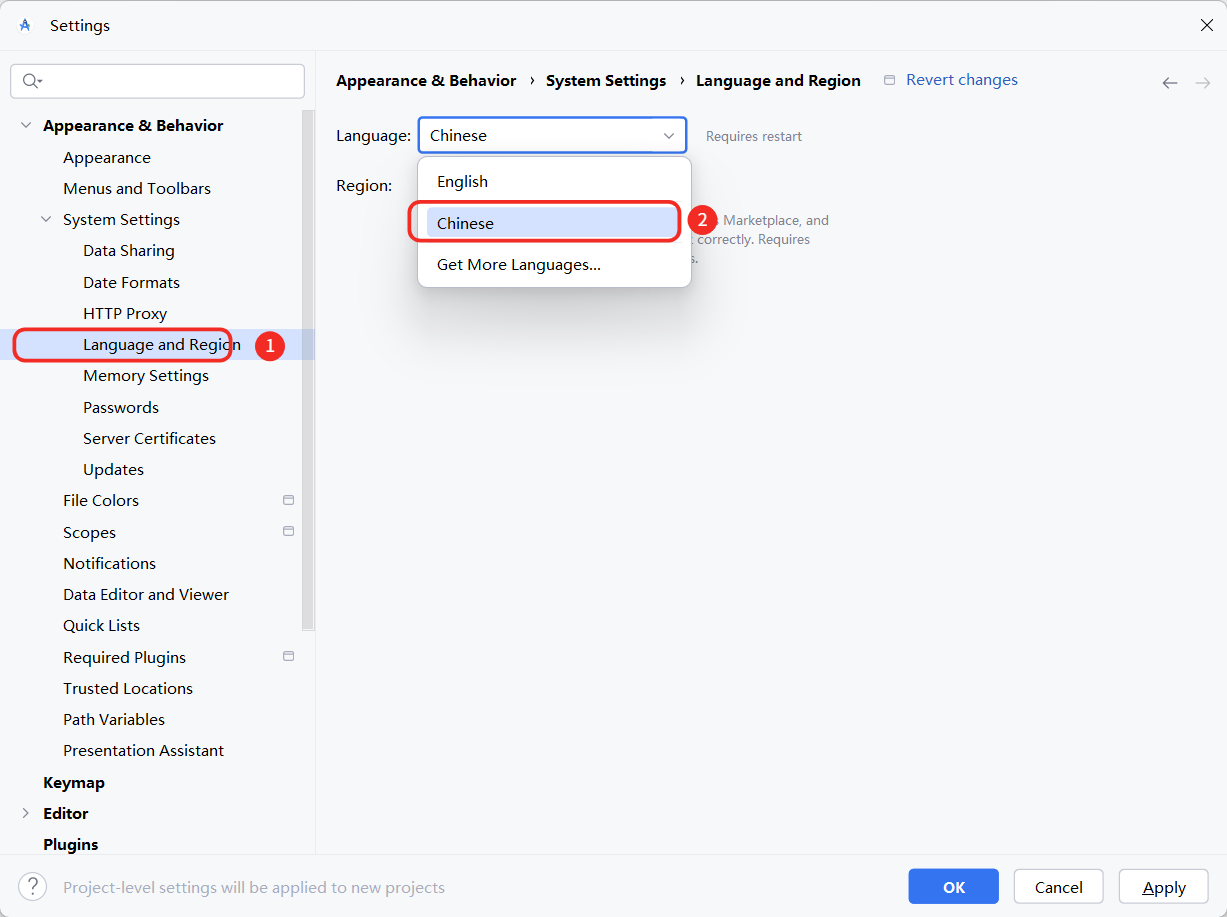Click Get More Languages option

click(518, 264)
